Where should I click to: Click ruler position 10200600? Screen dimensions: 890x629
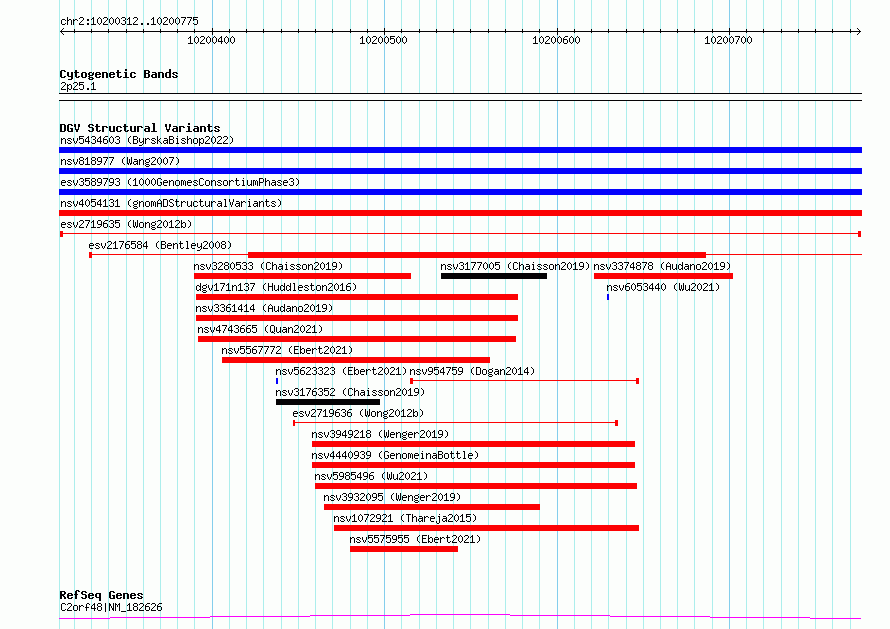coord(556,40)
